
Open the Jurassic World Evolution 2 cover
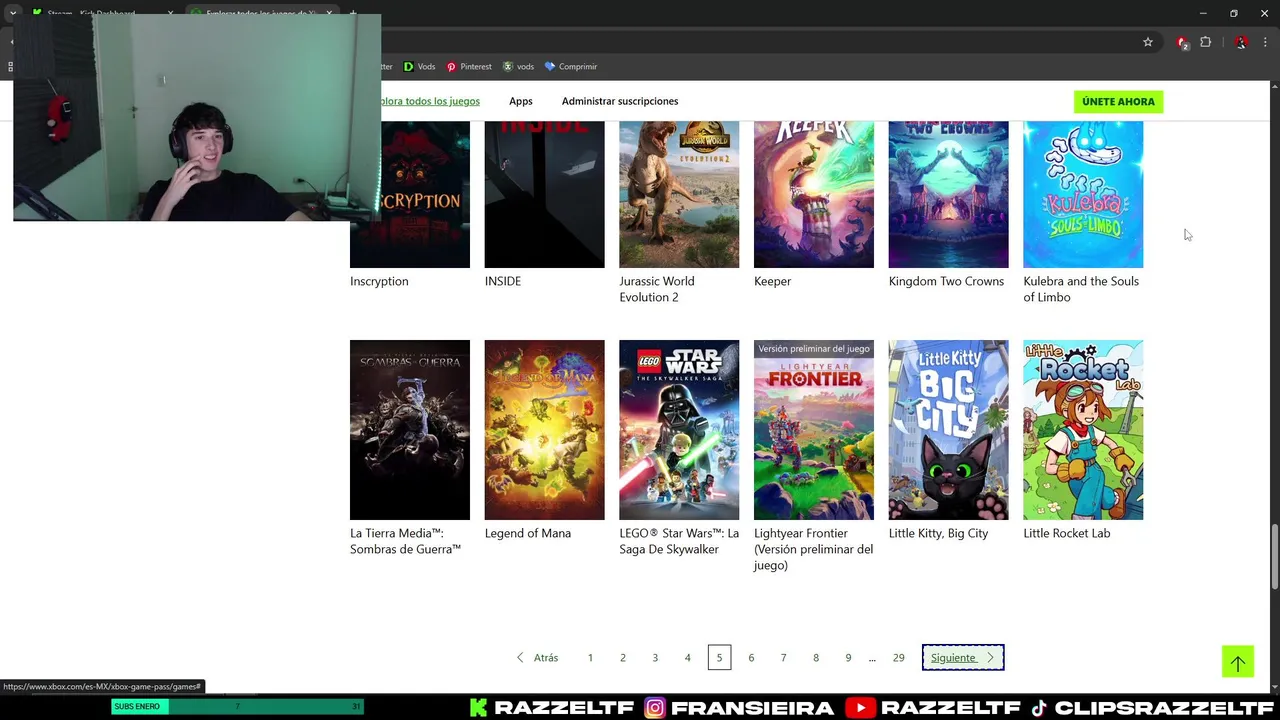pos(679,194)
